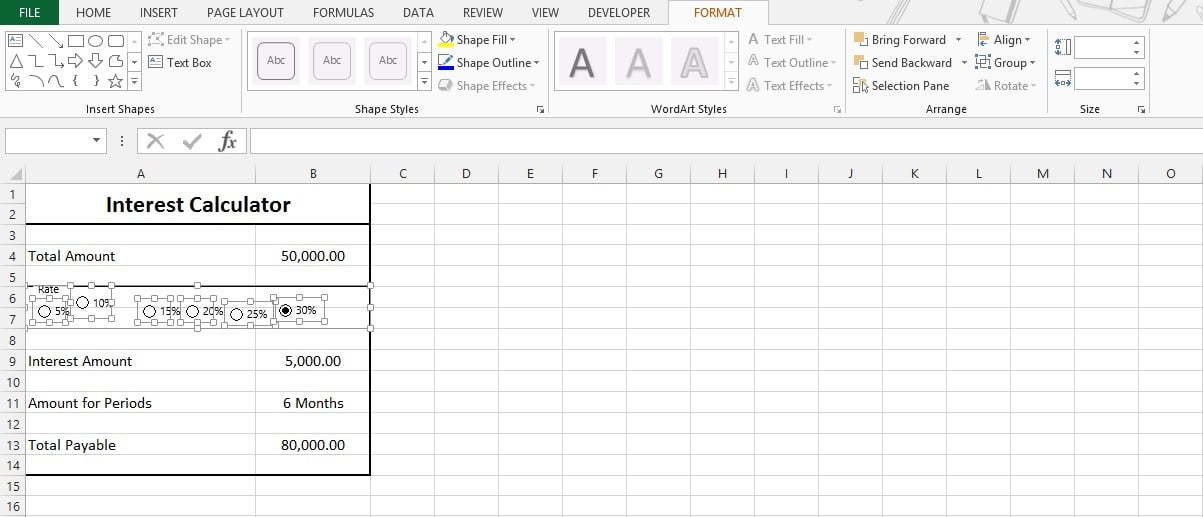This screenshot has width=1203, height=517.
Task: Apply the second Abc shape style
Action: click(332, 61)
